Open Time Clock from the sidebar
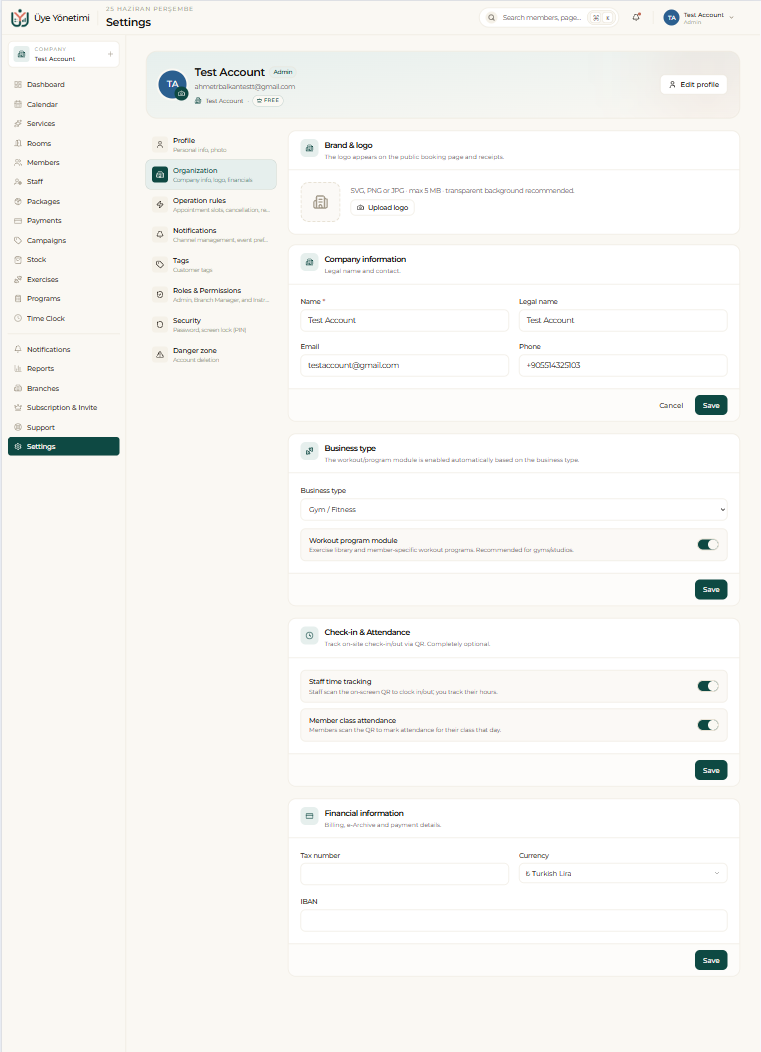The width and height of the screenshot is (761, 1052). 64,318
